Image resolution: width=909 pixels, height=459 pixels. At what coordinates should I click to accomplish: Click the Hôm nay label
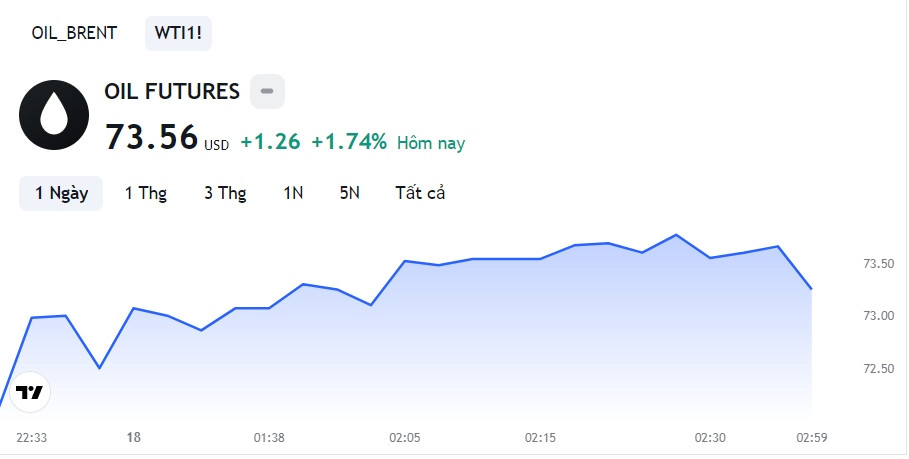coord(431,143)
